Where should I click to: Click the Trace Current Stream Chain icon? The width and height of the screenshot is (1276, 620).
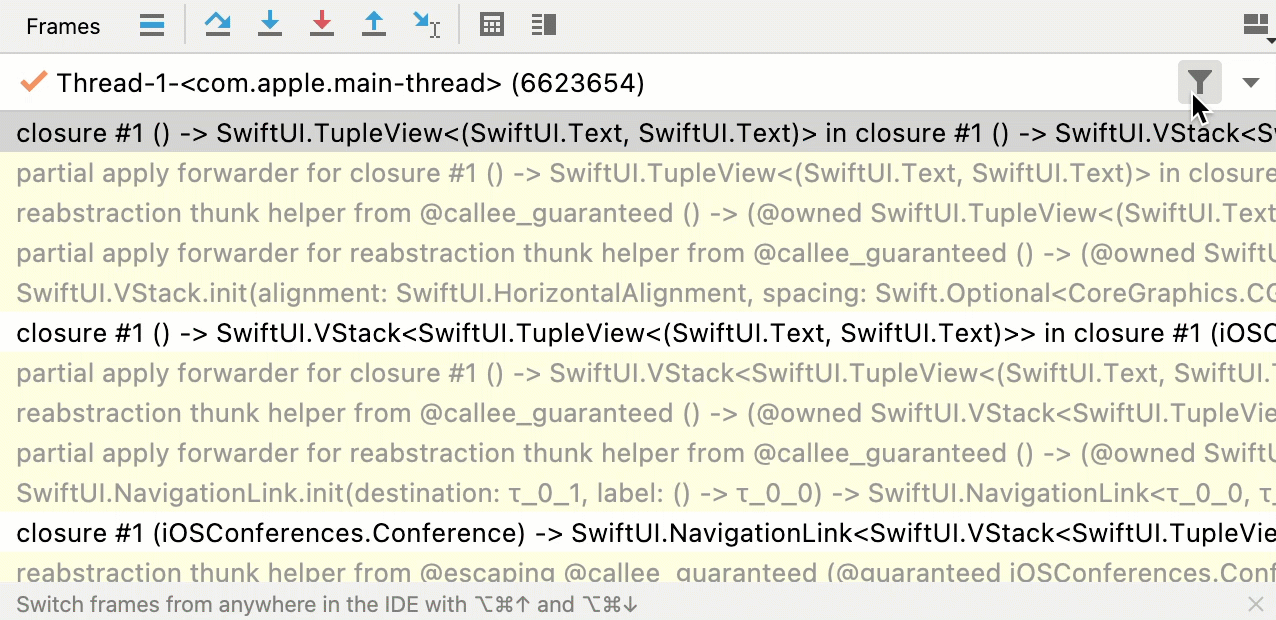544,25
